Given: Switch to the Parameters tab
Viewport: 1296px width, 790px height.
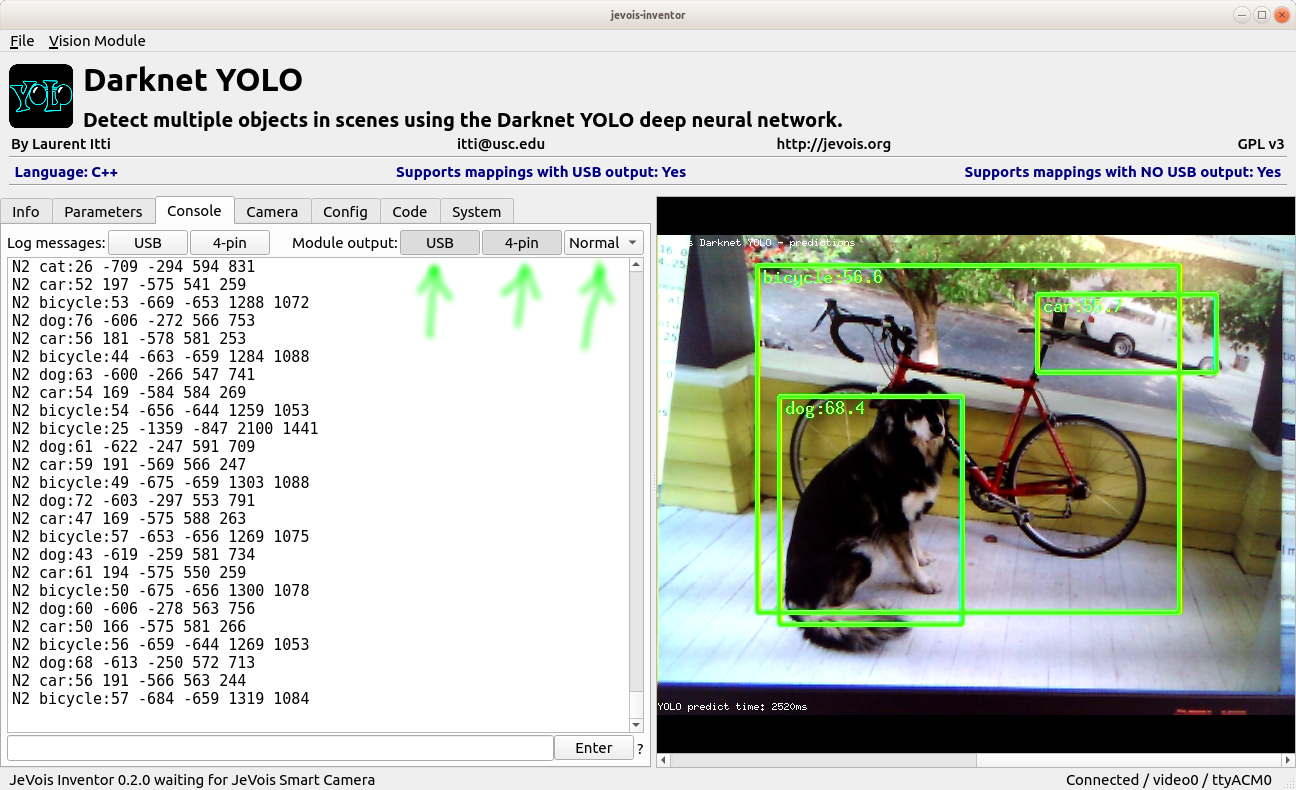Looking at the screenshot, I should (103, 211).
